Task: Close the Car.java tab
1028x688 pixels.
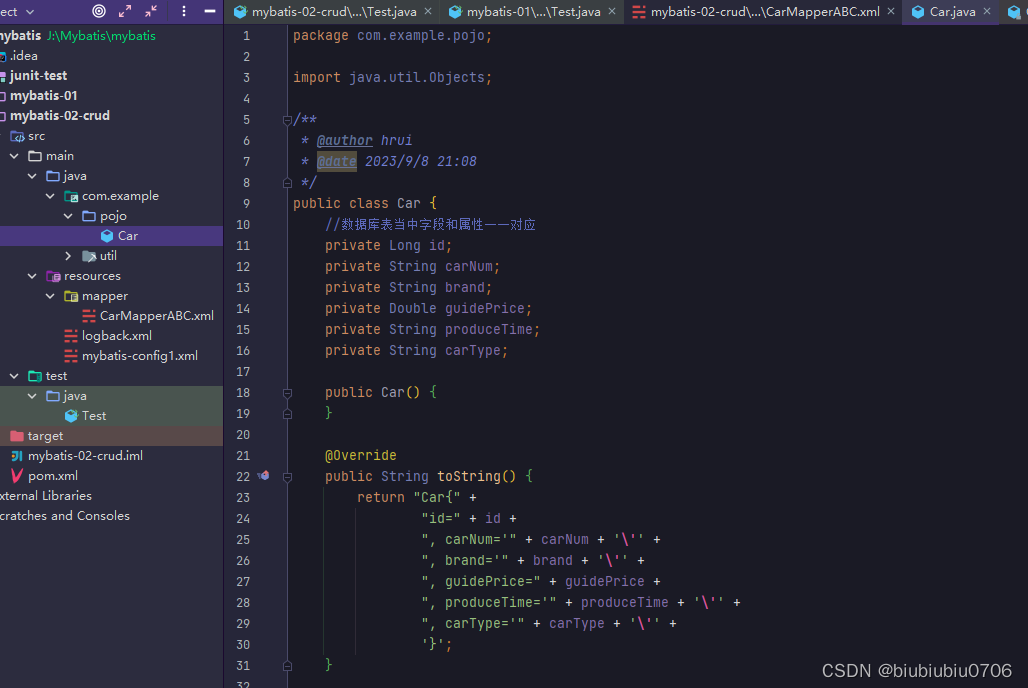Action: click(x=987, y=11)
